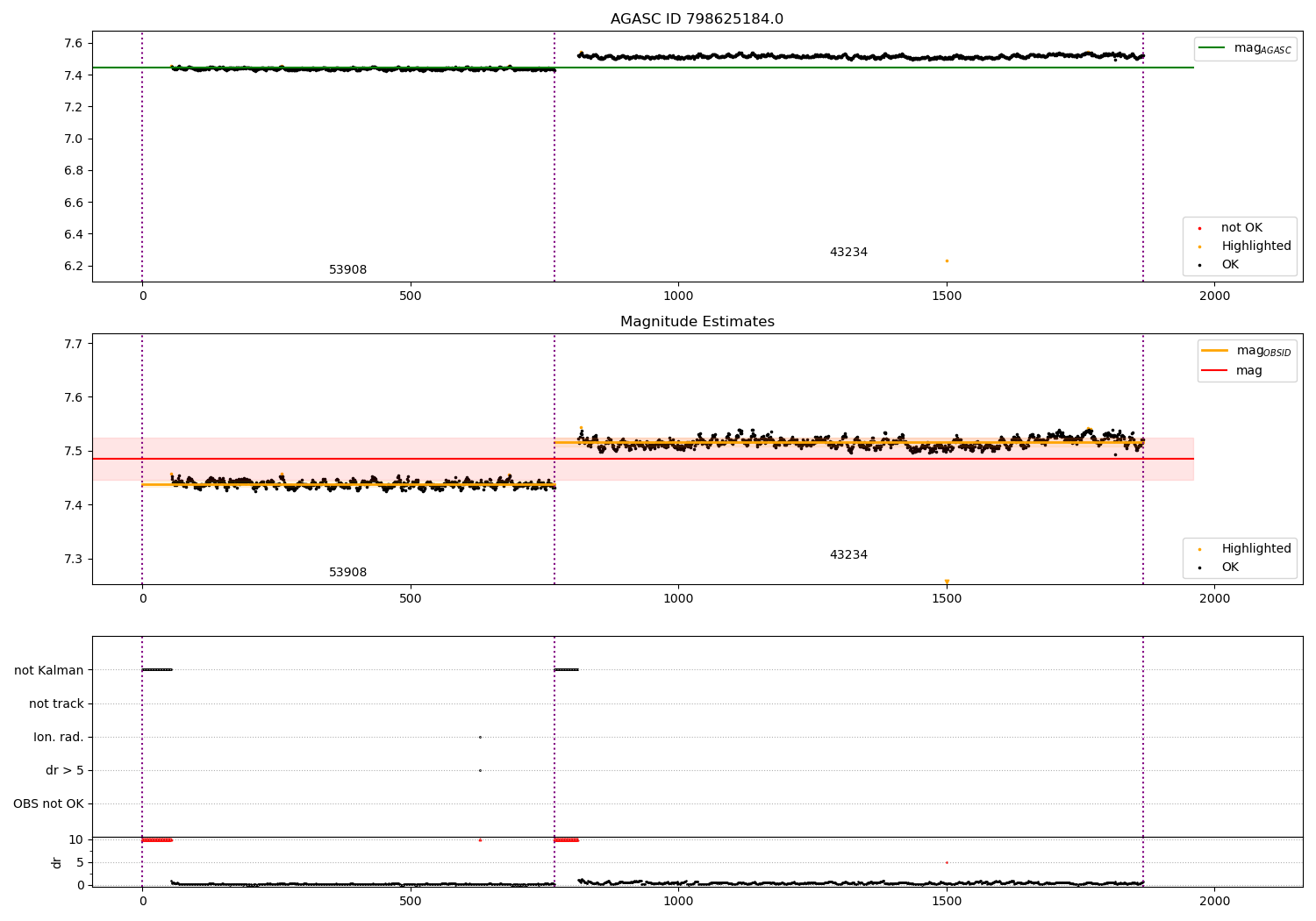
Task: Click the dr axis tick label 10
Action: 76,839
